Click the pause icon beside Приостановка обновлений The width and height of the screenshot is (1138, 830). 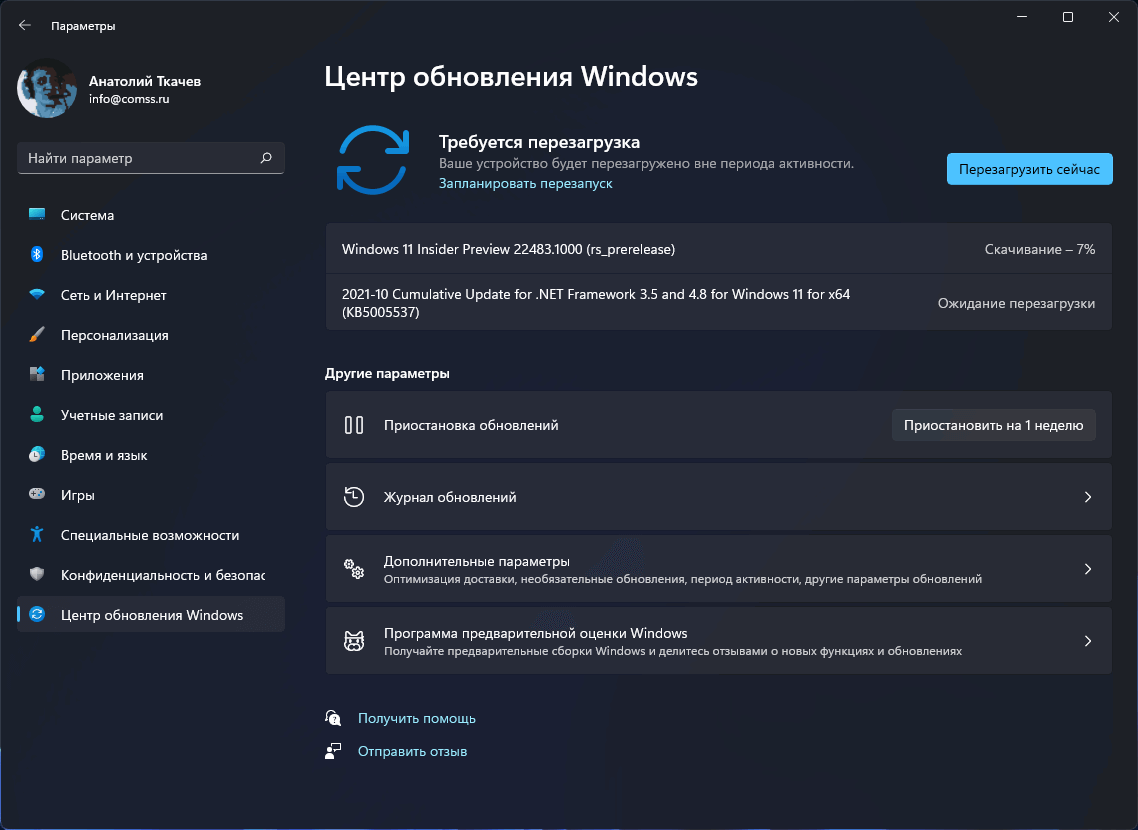point(354,424)
